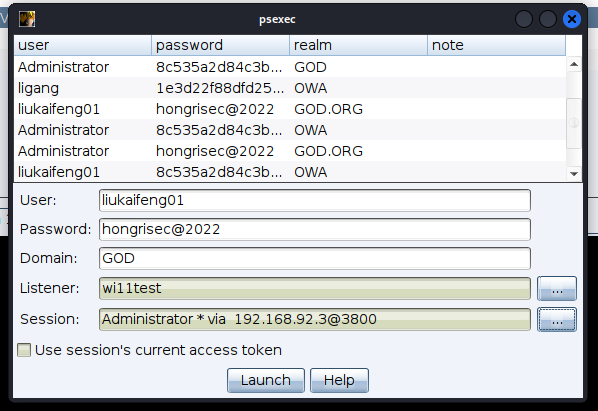
Task: Sort credentials by password column
Action: pyautogui.click(x=220, y=45)
